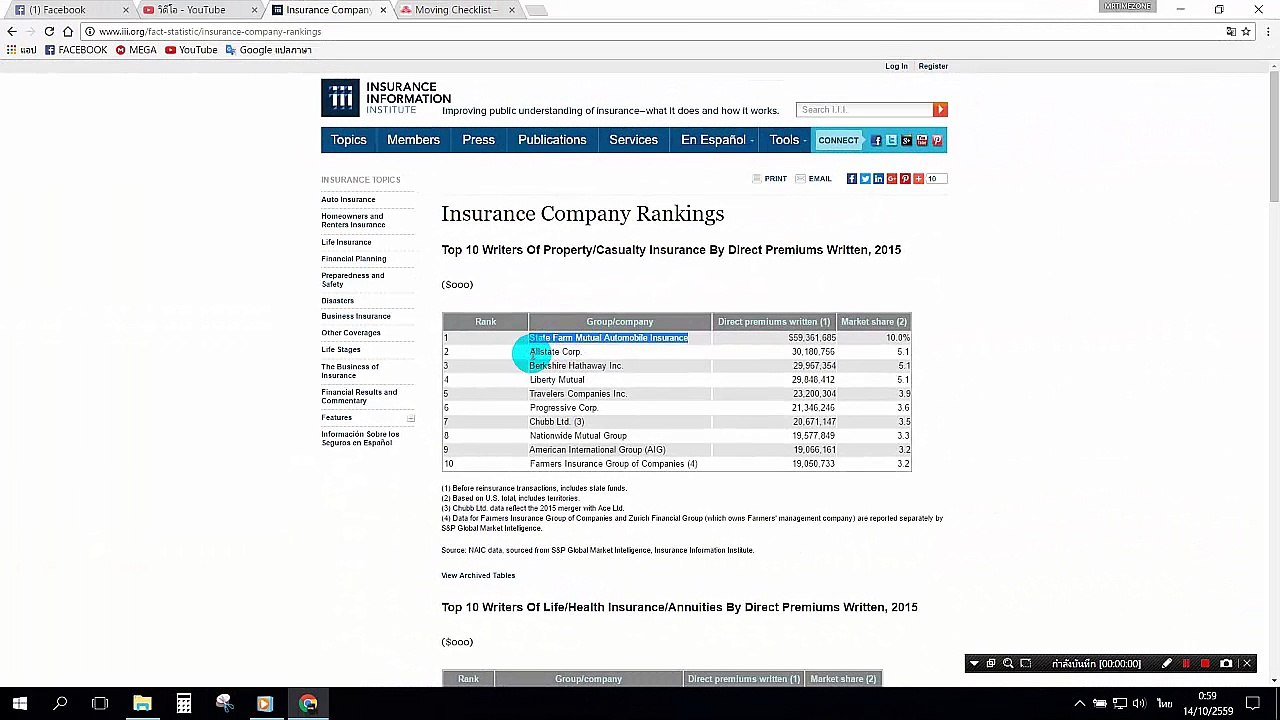Open the Windows notification center
This screenshot has height=720, width=1280.
(x=1253, y=704)
